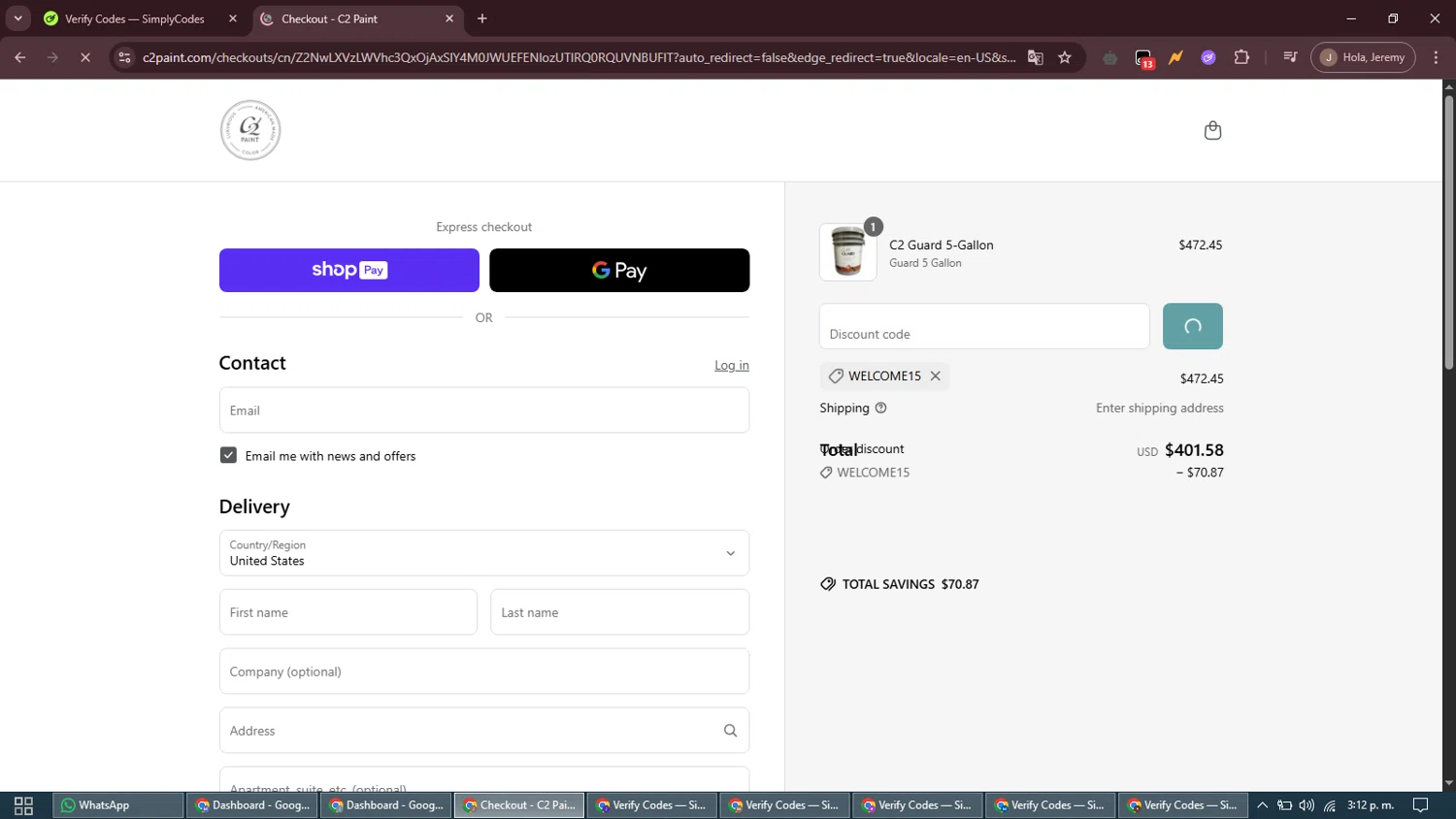Open WhatsApp from the taskbar
The height and width of the screenshot is (819, 1456).
pyautogui.click(x=118, y=805)
